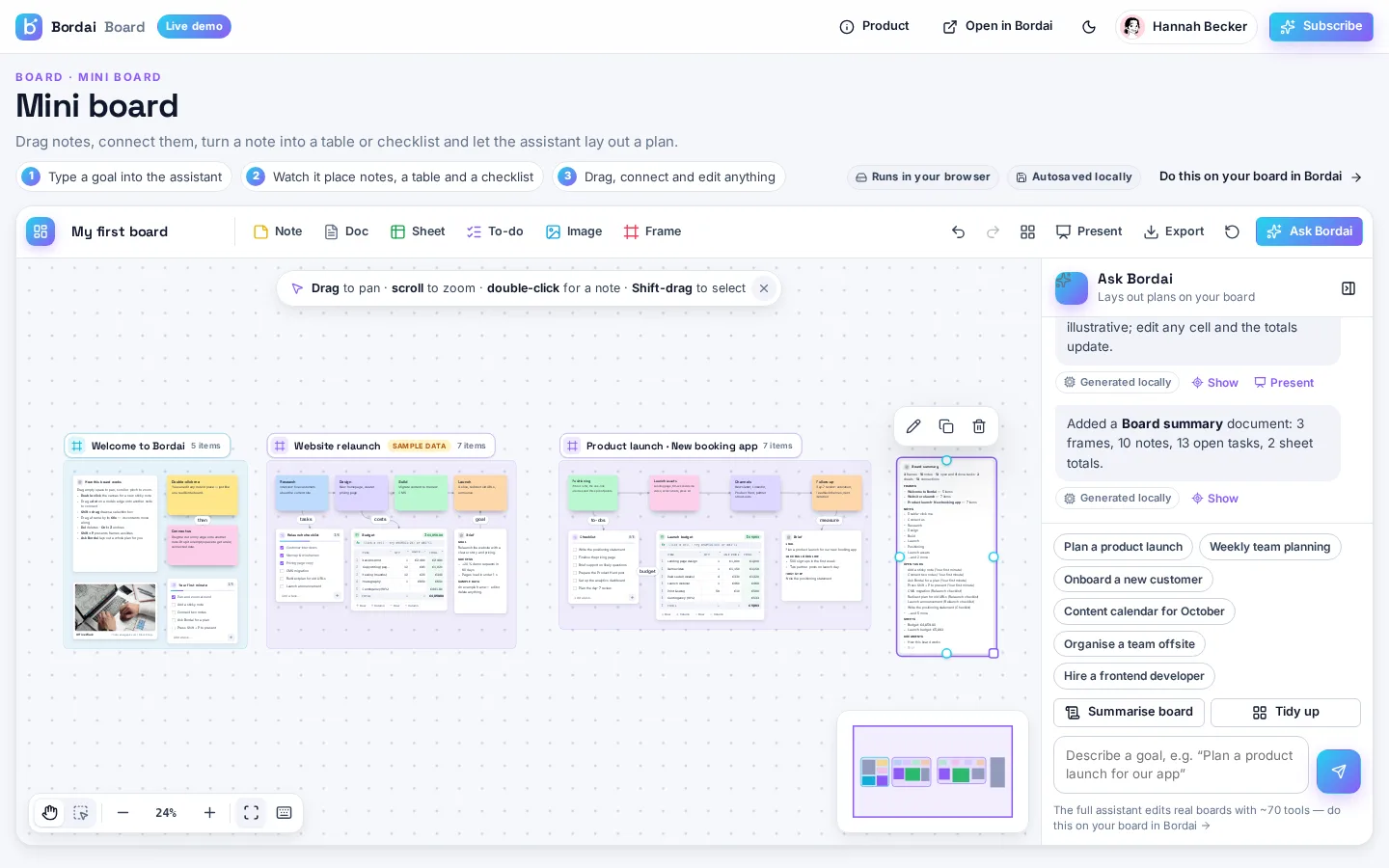Viewport: 1389px width, 868px height.
Task: Click the reset board circular arrow icon
Action: coord(1232,231)
